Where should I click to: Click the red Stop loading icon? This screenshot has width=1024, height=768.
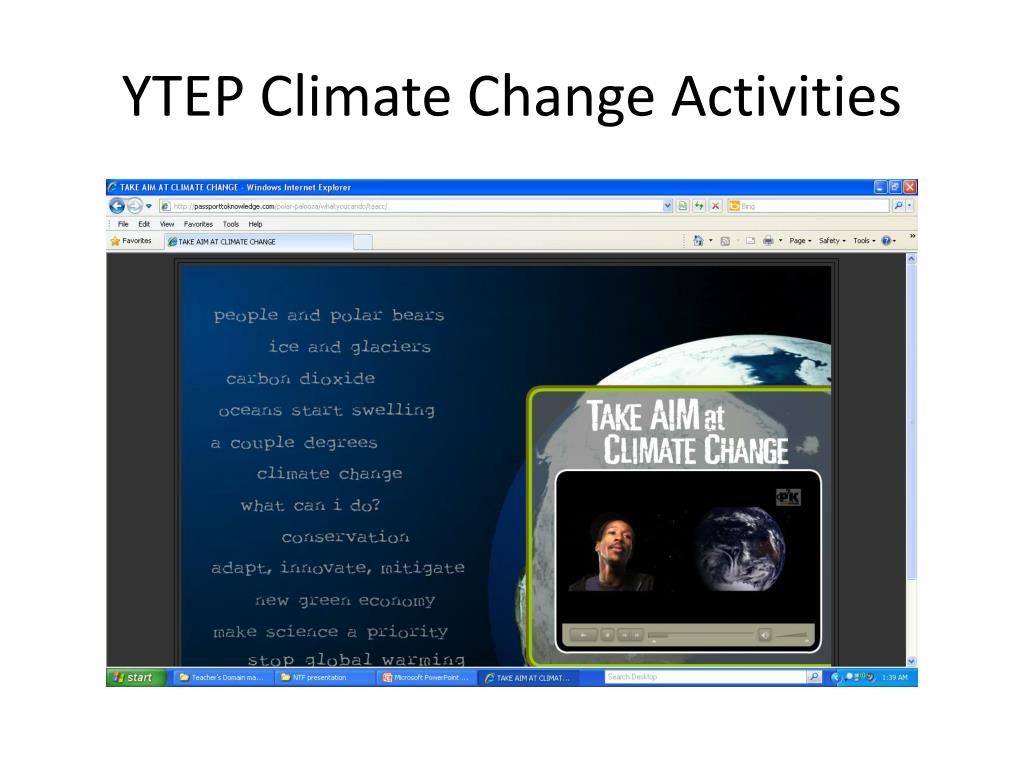tap(716, 206)
